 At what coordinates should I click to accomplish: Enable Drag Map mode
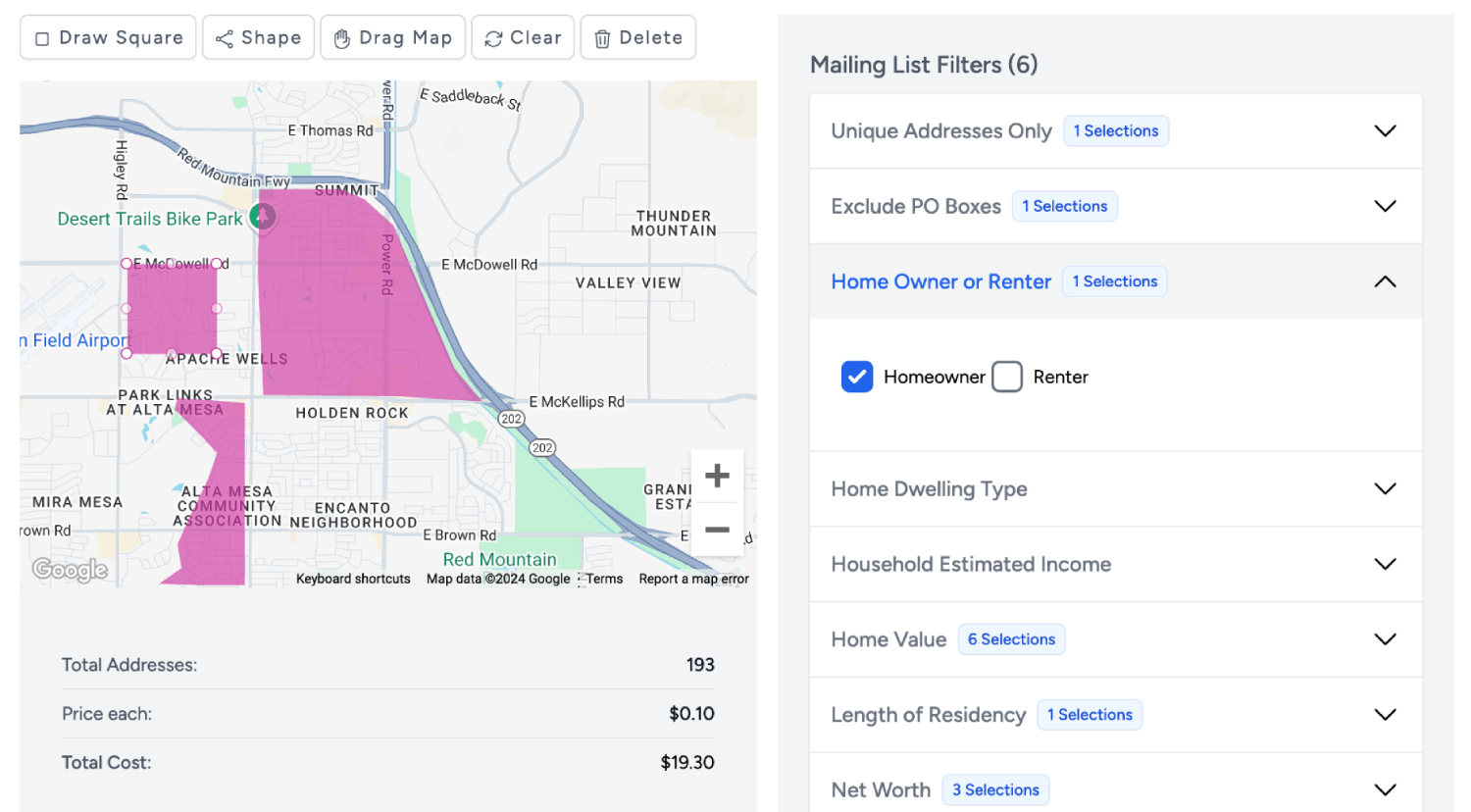[x=392, y=38]
